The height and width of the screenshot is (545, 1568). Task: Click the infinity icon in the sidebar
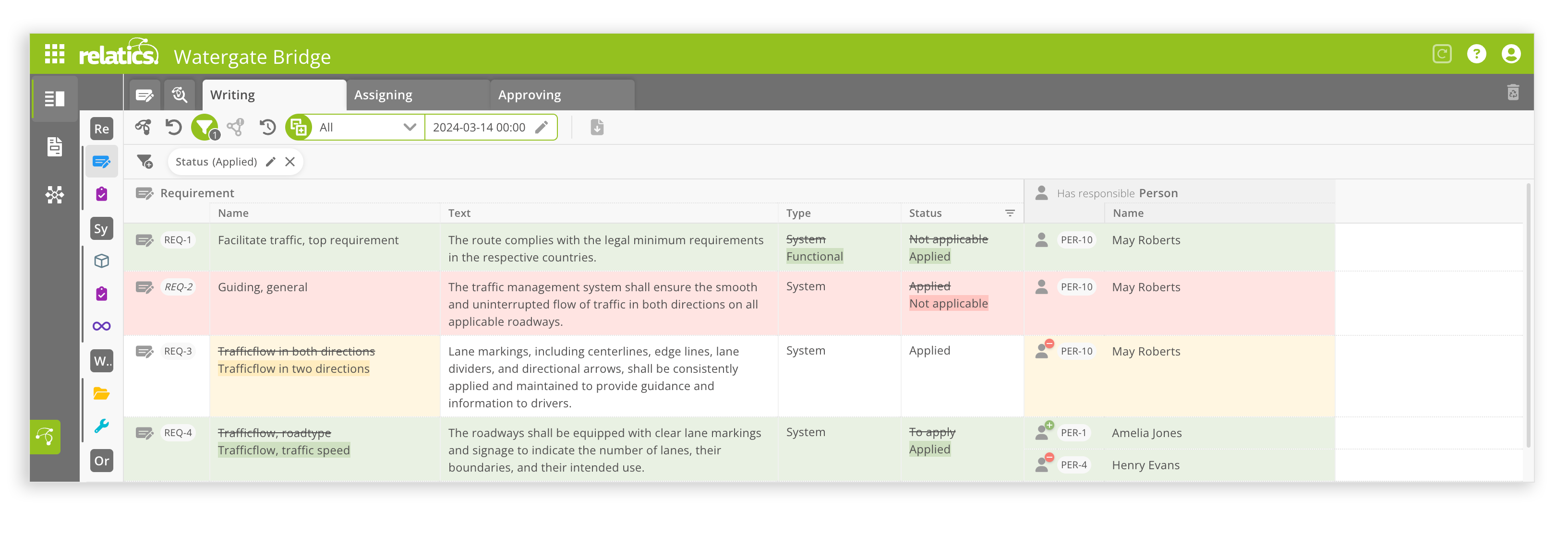[x=102, y=326]
